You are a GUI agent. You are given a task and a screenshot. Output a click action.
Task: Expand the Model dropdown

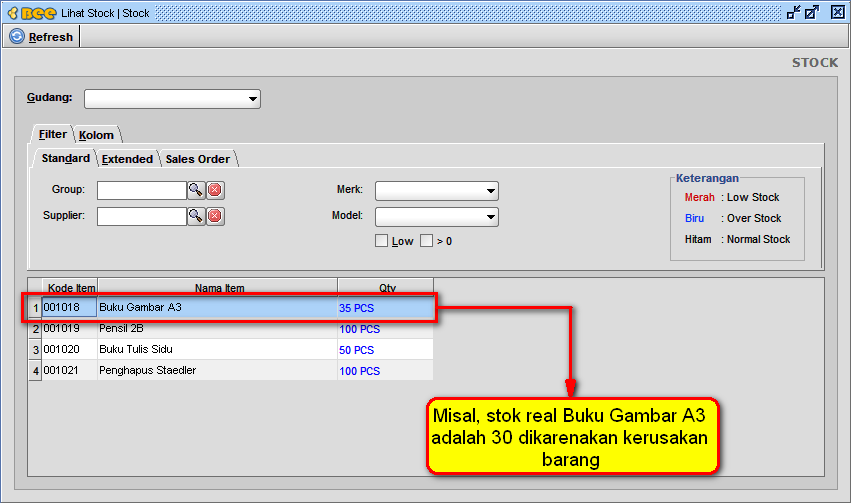point(437,217)
